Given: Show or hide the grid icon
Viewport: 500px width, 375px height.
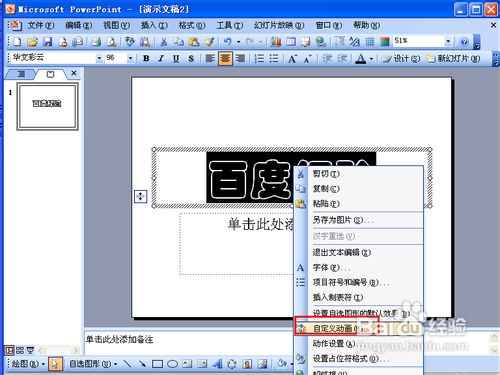Looking at the screenshot, I should [370, 42].
